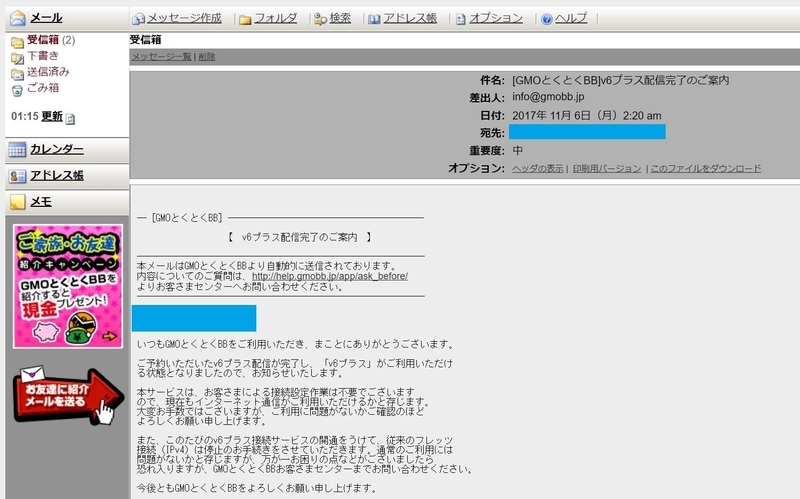This screenshot has height=499, width=800.
Task: Open the 受信箱 inbox folder
Action: pos(43,40)
